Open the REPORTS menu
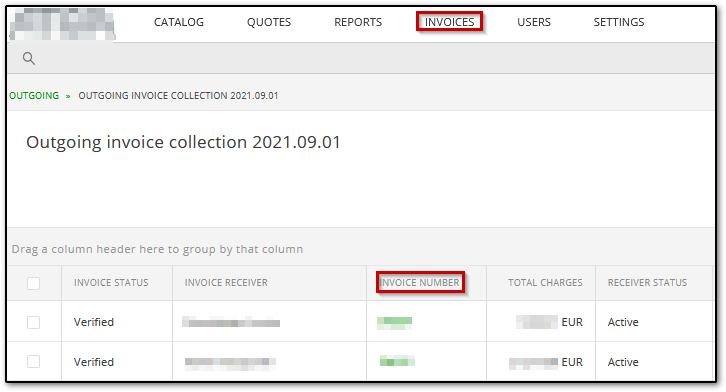 click(x=358, y=22)
